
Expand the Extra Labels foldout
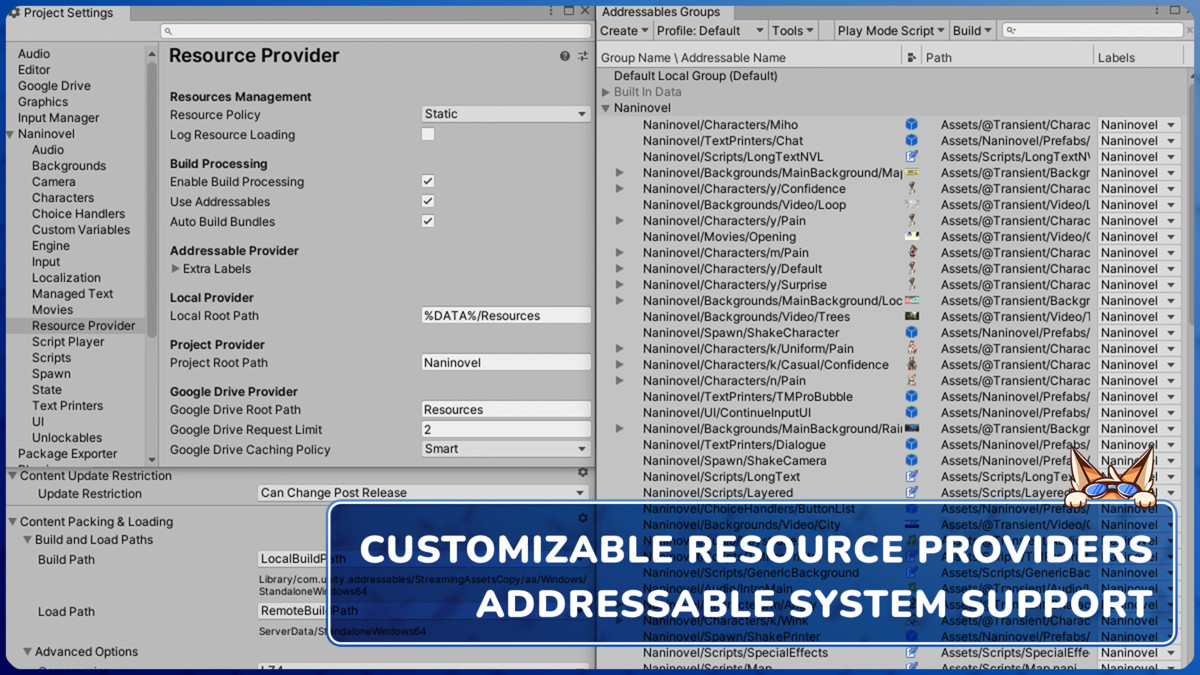pos(176,269)
